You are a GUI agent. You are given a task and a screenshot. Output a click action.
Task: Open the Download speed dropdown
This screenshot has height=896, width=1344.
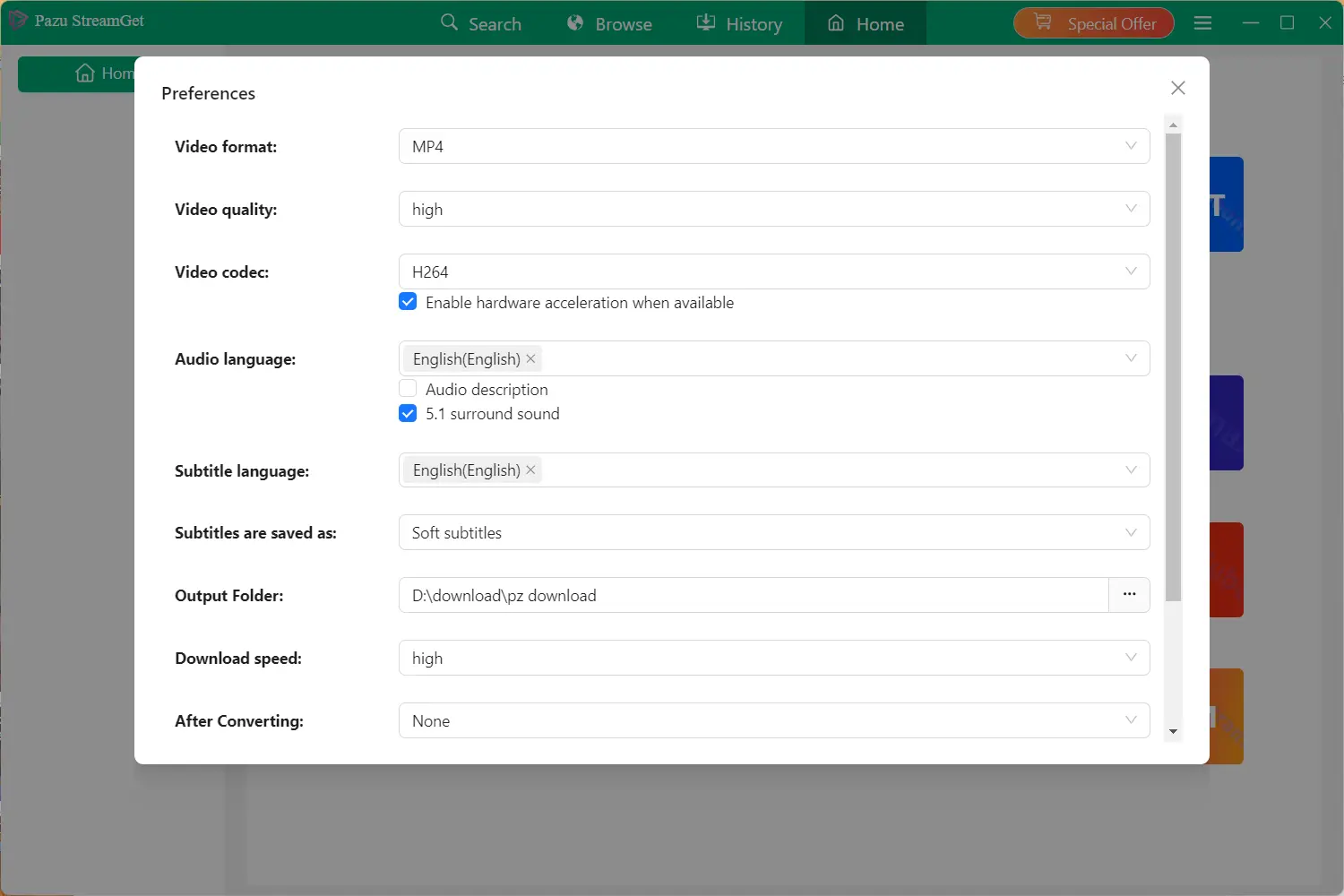(x=774, y=658)
